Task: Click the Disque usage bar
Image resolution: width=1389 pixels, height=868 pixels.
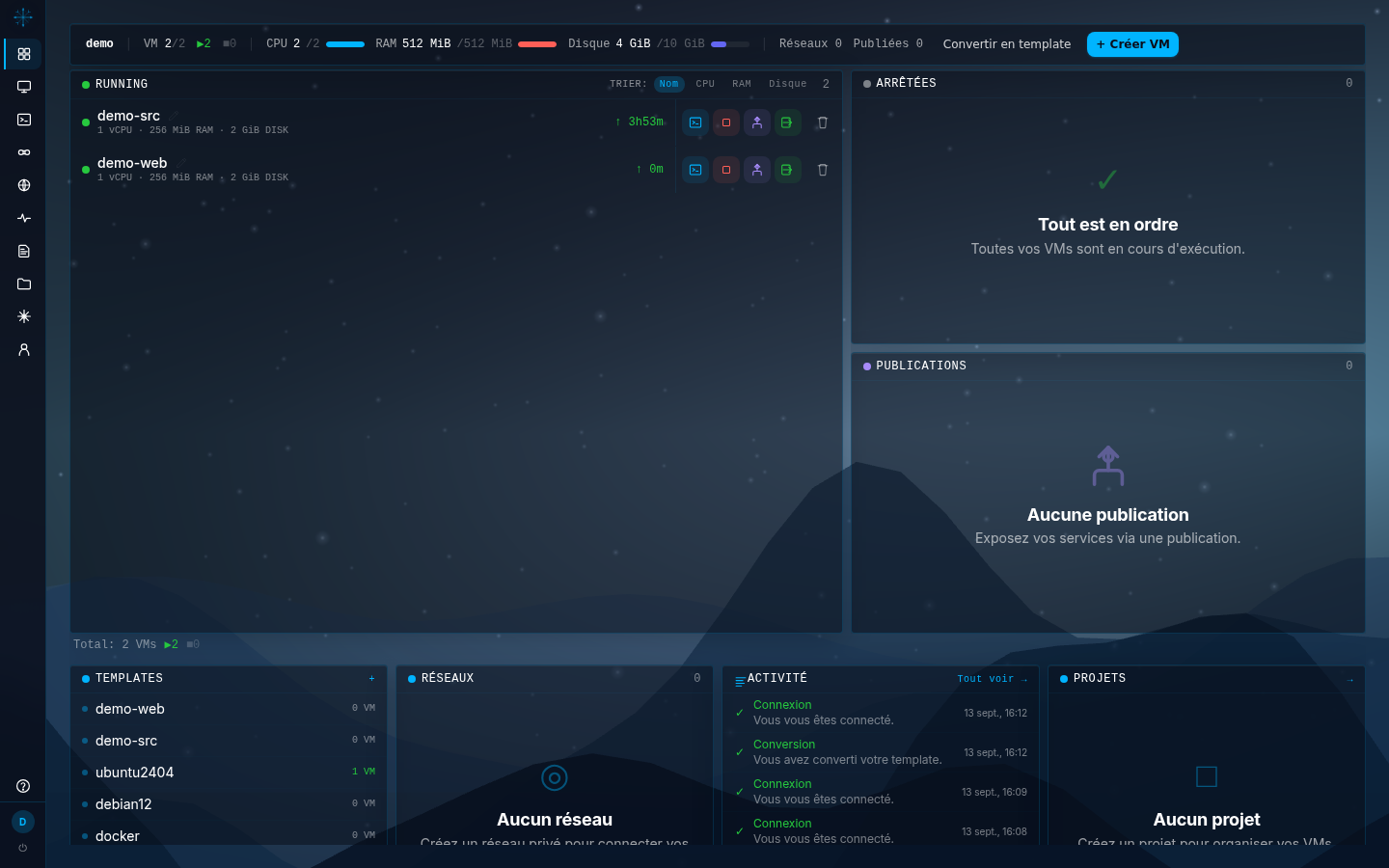Action: pos(730,44)
